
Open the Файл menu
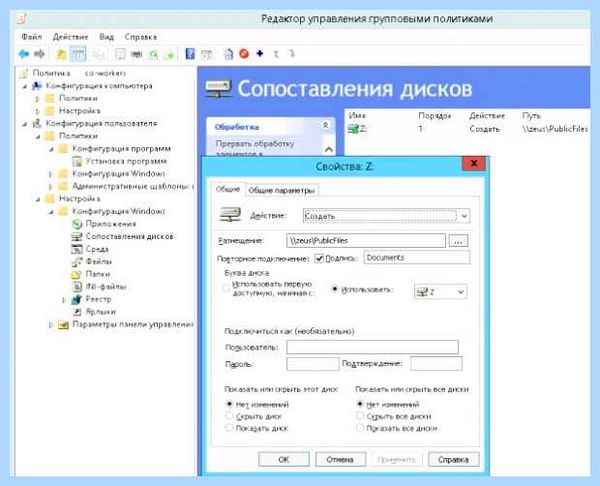click(x=31, y=37)
